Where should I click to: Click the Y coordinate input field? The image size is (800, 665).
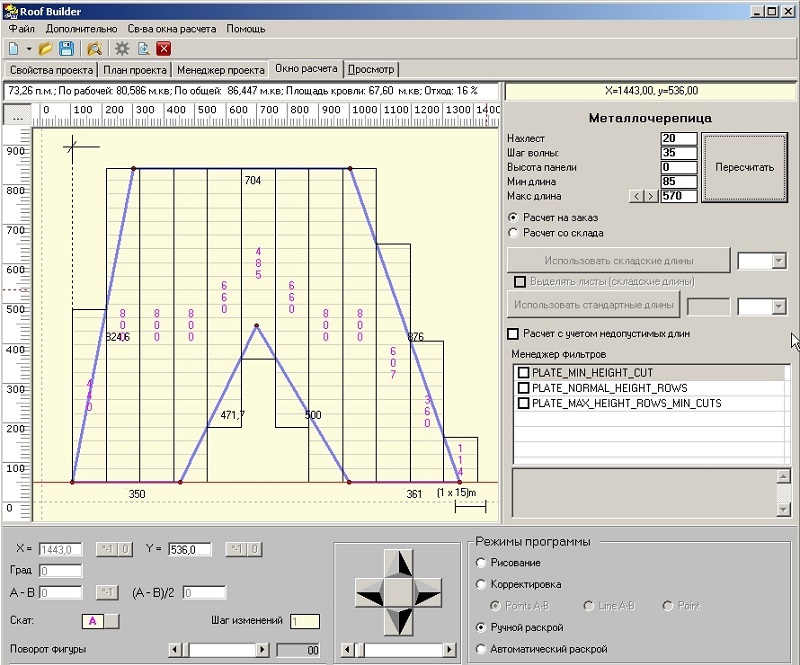coord(189,549)
